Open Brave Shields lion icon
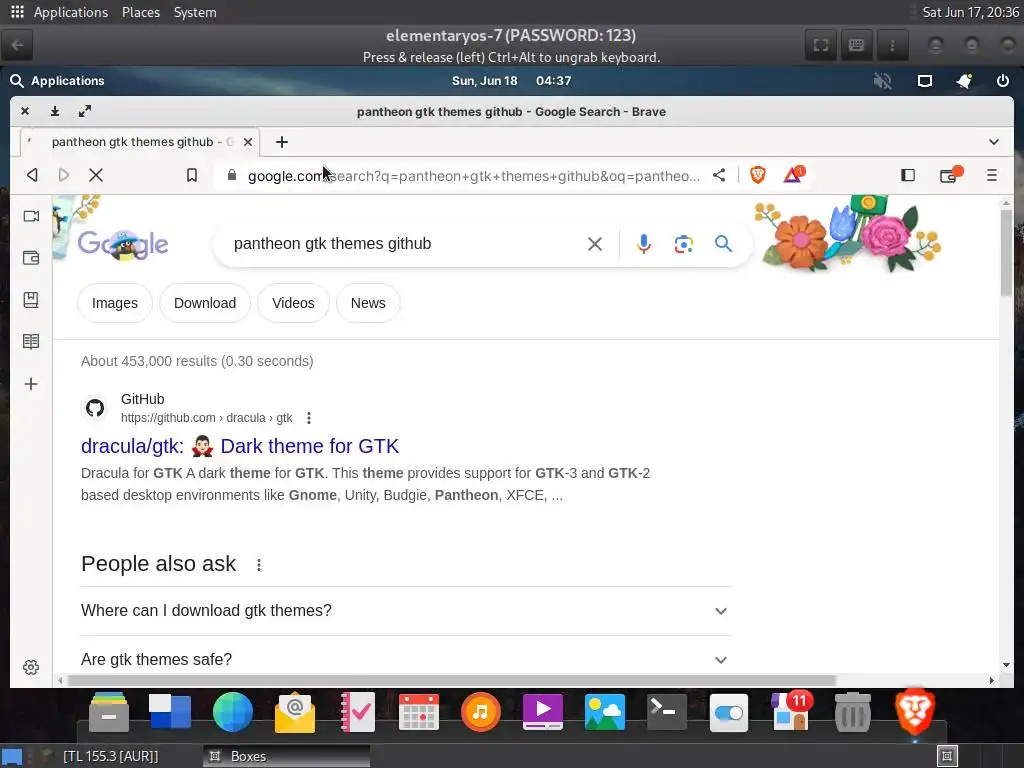This screenshot has height=768, width=1024. coord(758,175)
